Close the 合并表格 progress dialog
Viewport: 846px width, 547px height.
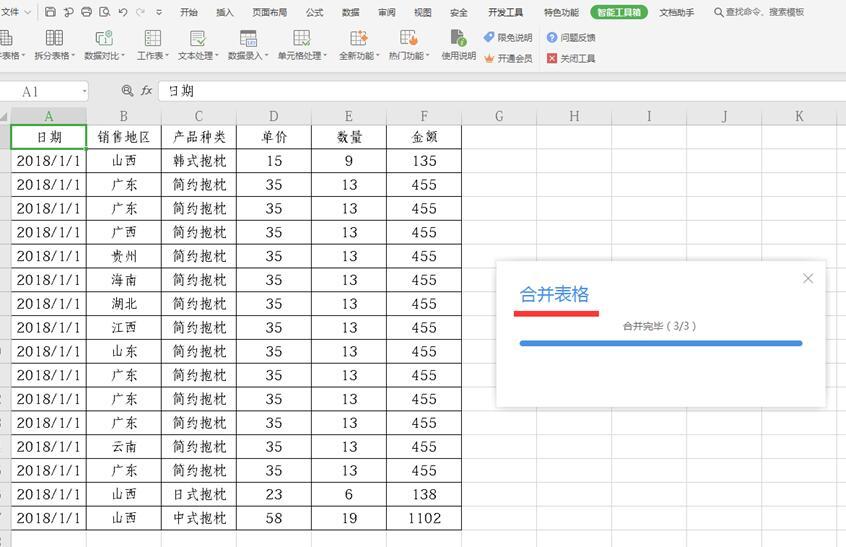(x=808, y=278)
